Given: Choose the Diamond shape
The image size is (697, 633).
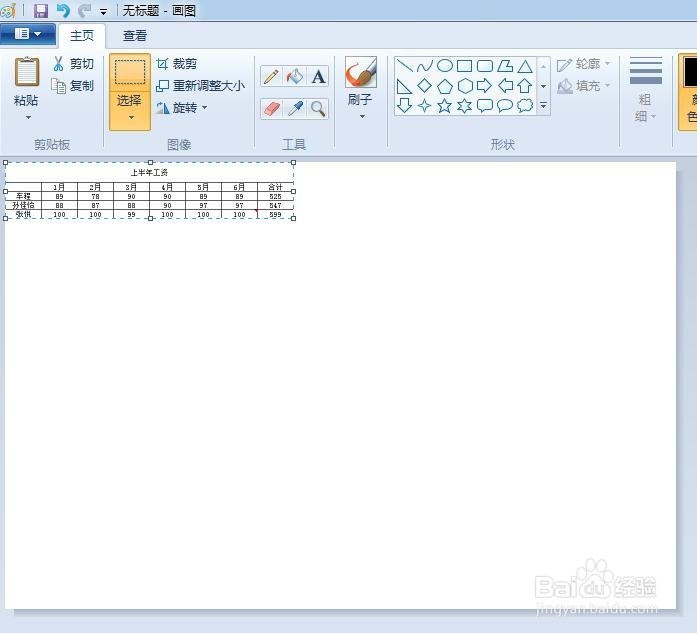Looking at the screenshot, I should [x=425, y=86].
